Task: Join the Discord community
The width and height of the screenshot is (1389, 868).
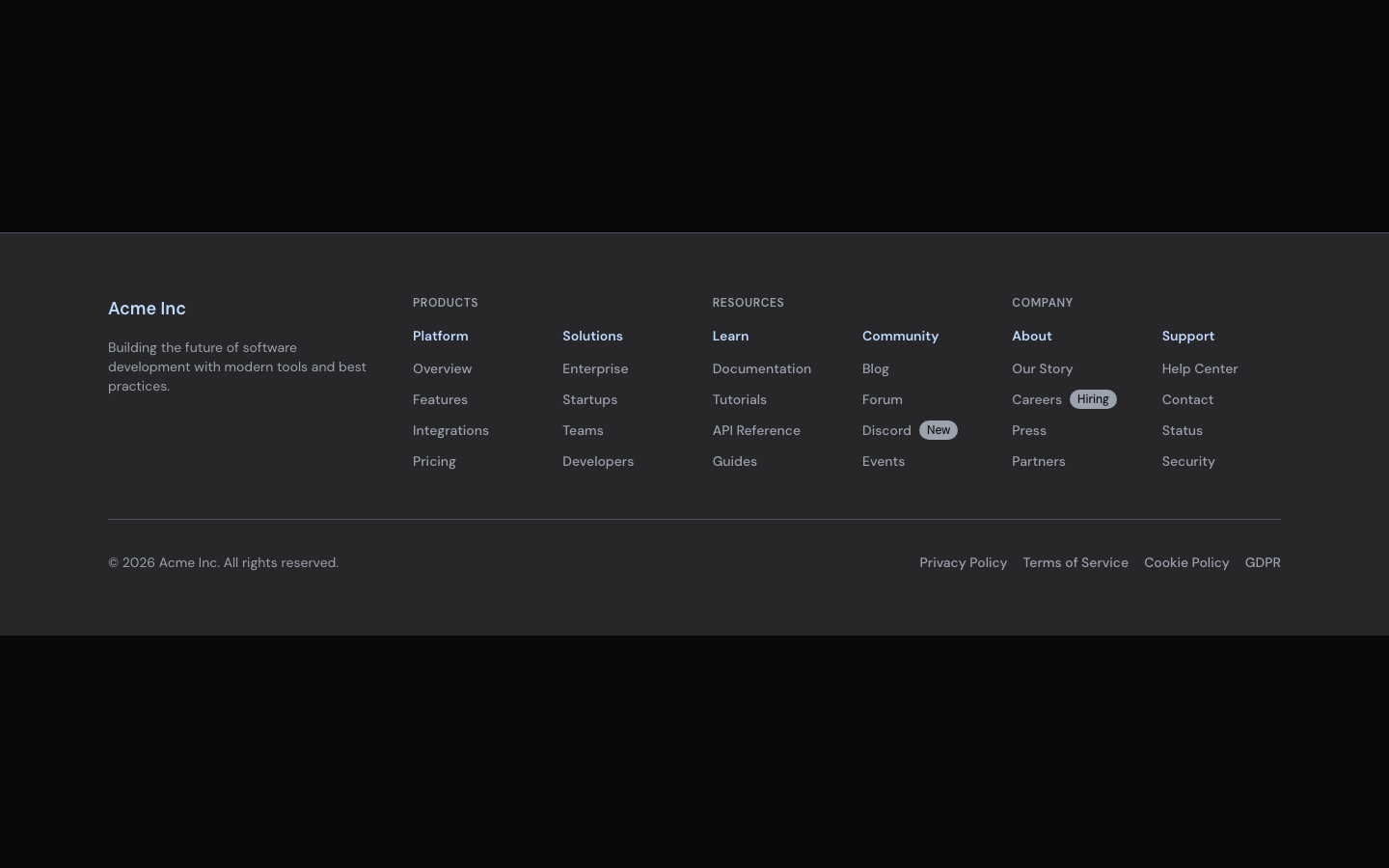Action: (x=886, y=430)
